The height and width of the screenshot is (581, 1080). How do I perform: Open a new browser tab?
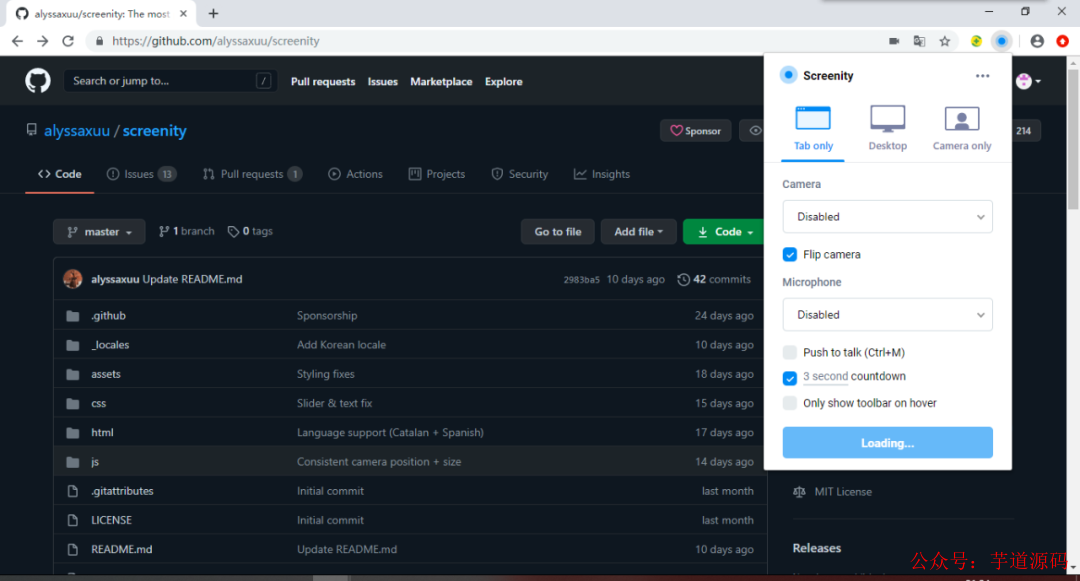click(x=214, y=13)
